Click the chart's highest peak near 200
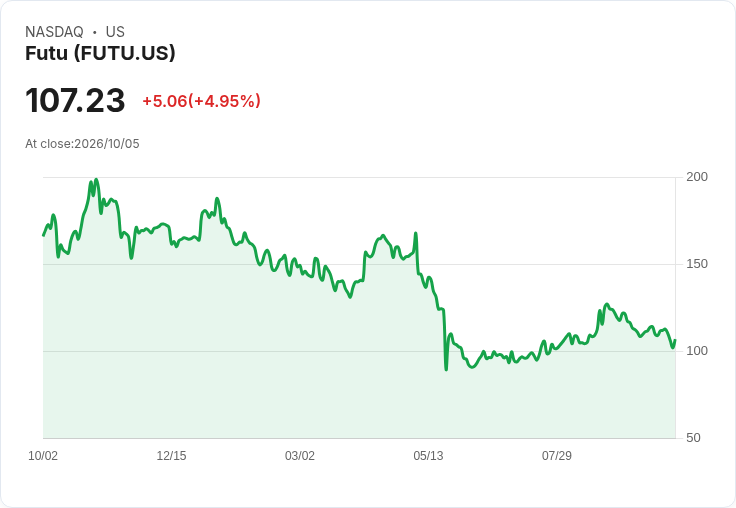 coord(96,179)
